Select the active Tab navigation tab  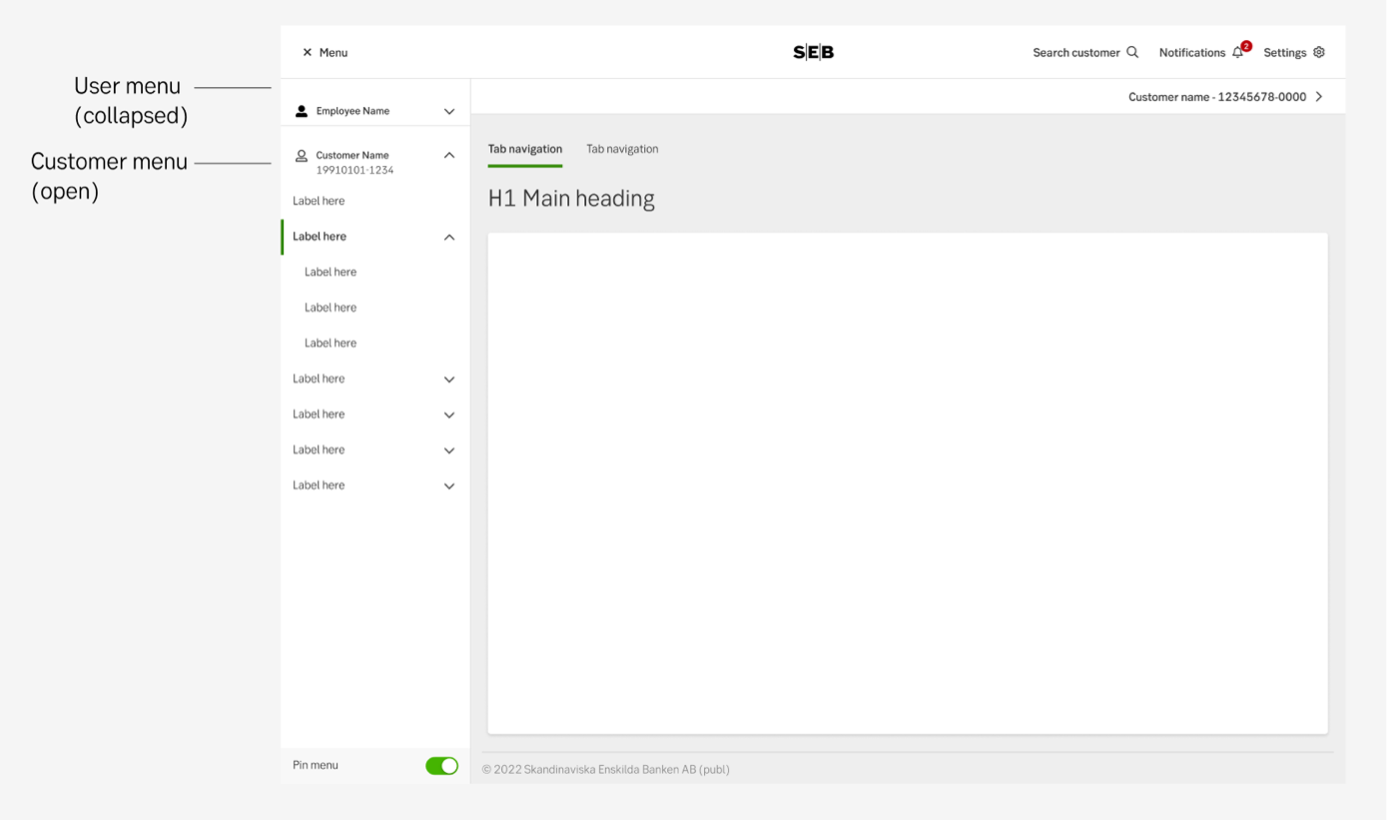[x=525, y=148]
